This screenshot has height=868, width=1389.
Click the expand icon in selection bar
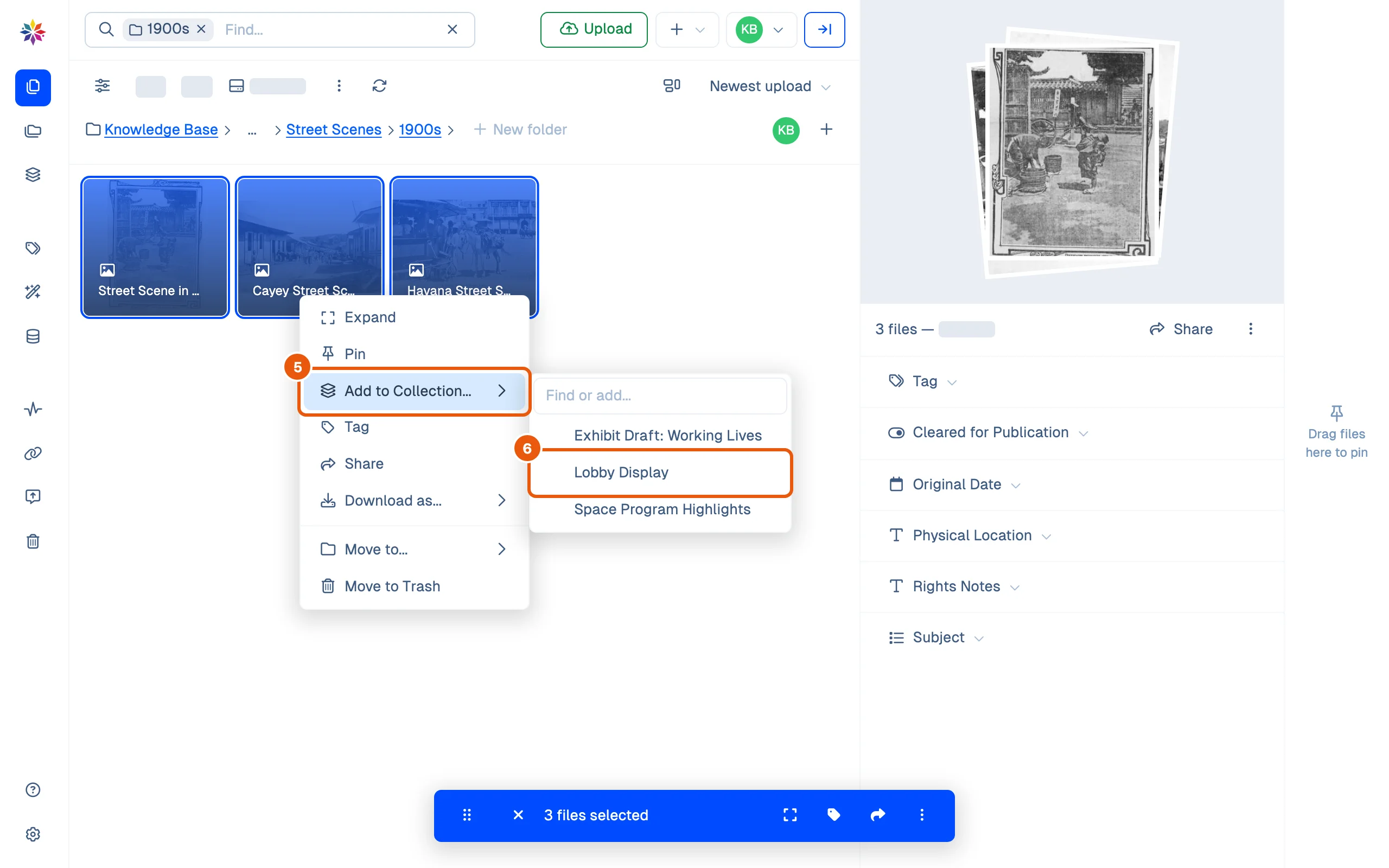790,815
